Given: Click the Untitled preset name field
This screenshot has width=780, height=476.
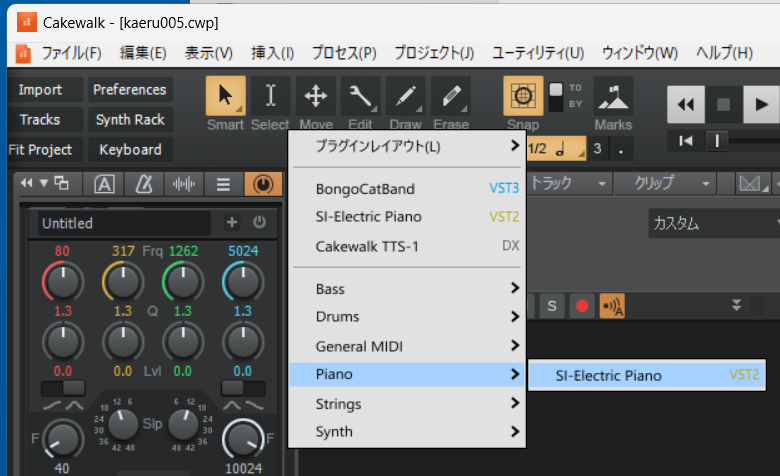Looking at the screenshot, I should point(124,223).
